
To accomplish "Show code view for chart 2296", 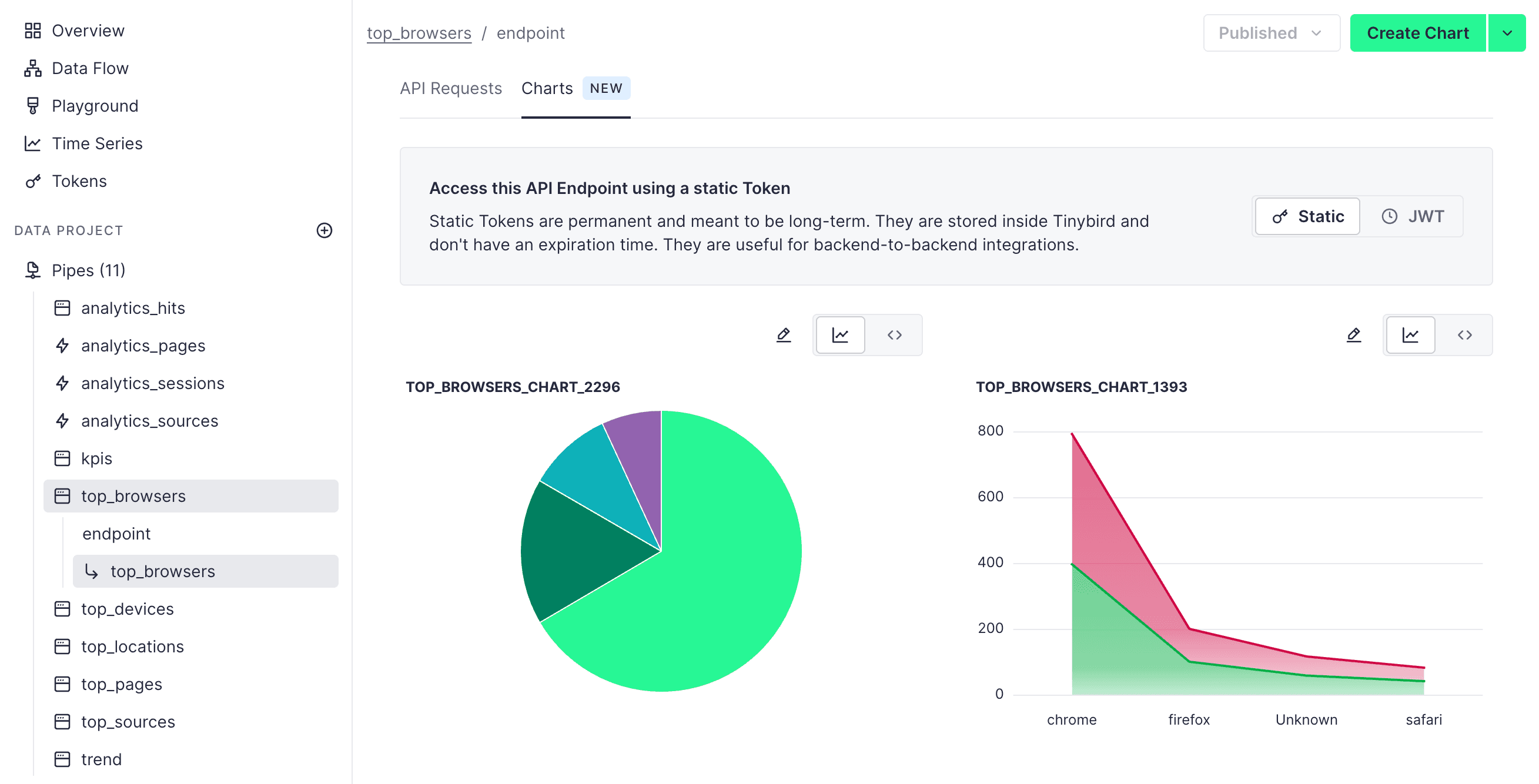I will (x=894, y=335).
